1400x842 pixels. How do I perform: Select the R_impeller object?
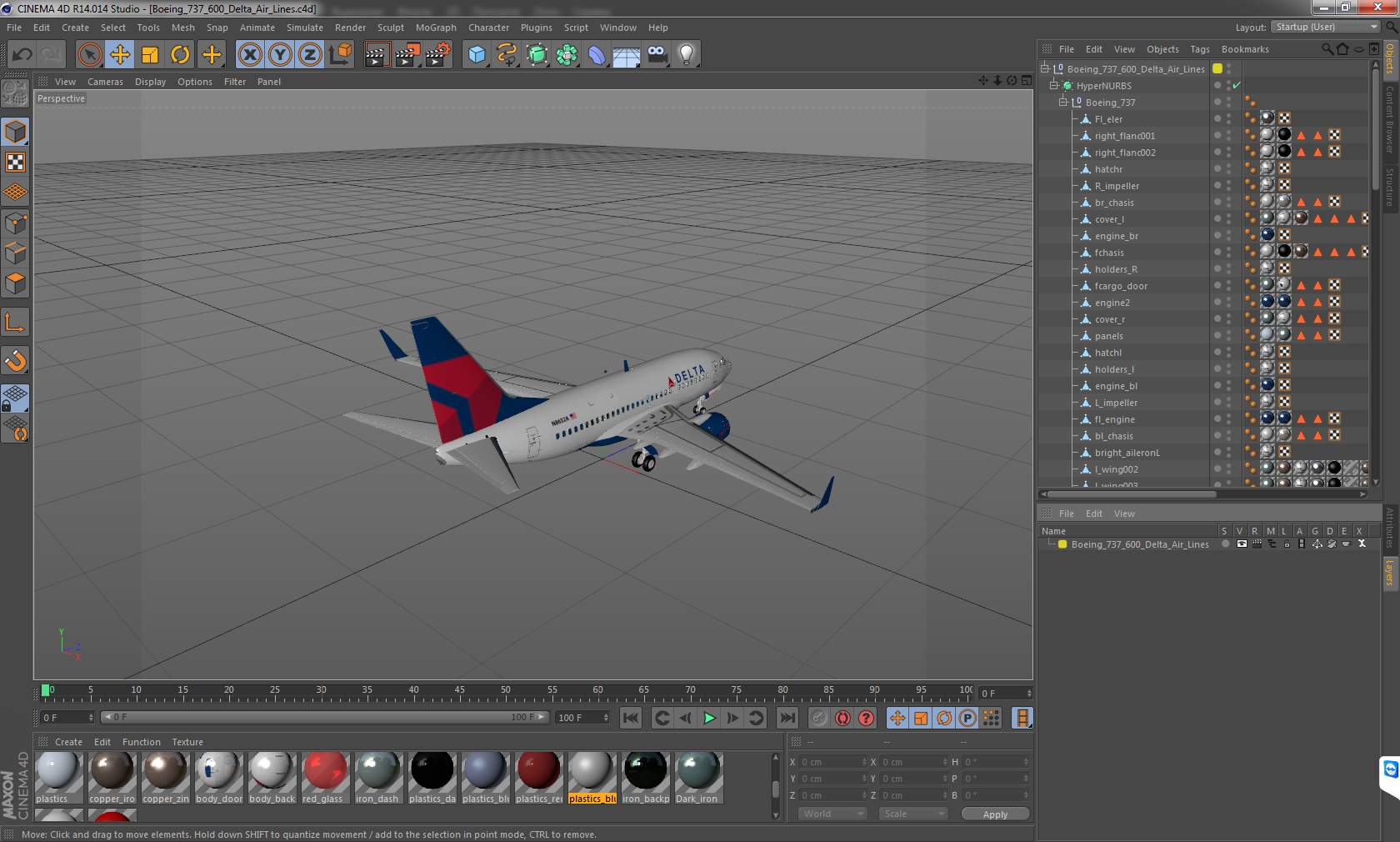tap(1117, 186)
